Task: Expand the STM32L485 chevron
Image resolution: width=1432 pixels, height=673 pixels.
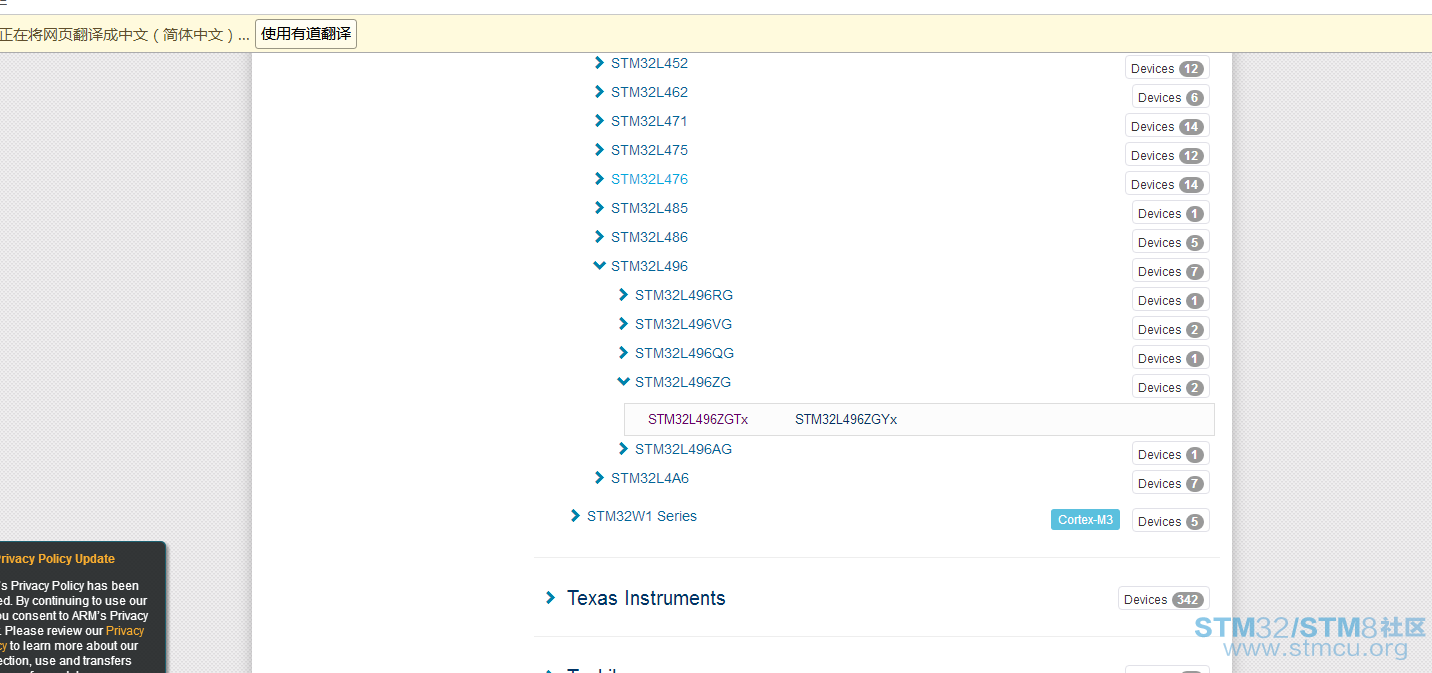Action: [x=599, y=208]
